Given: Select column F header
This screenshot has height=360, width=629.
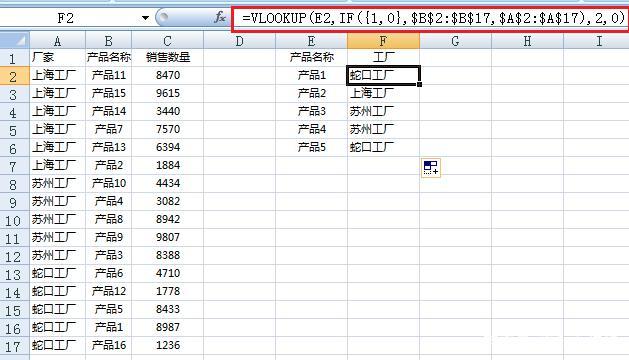Looking at the screenshot, I should (x=383, y=41).
